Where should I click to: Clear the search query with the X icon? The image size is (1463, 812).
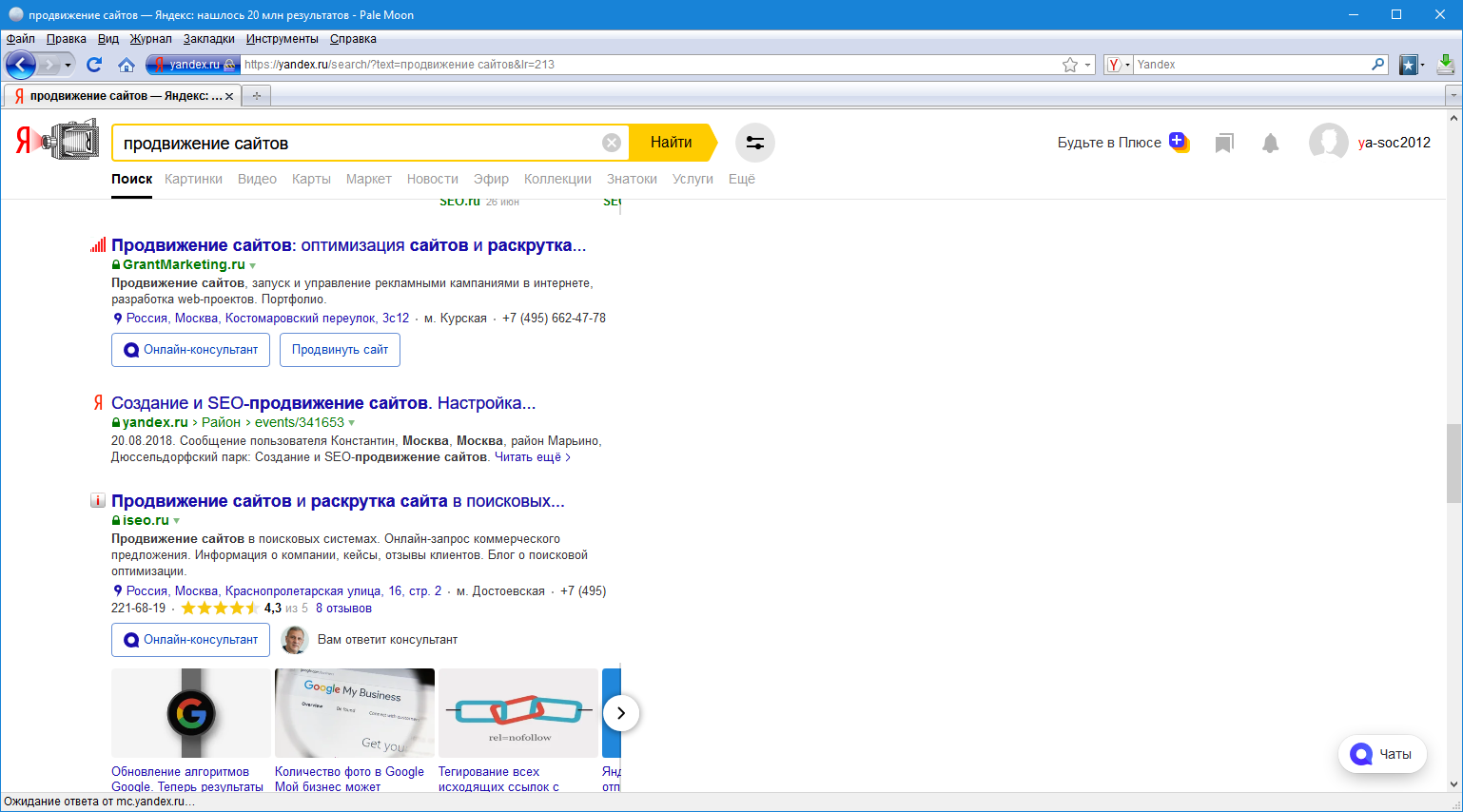(x=612, y=143)
